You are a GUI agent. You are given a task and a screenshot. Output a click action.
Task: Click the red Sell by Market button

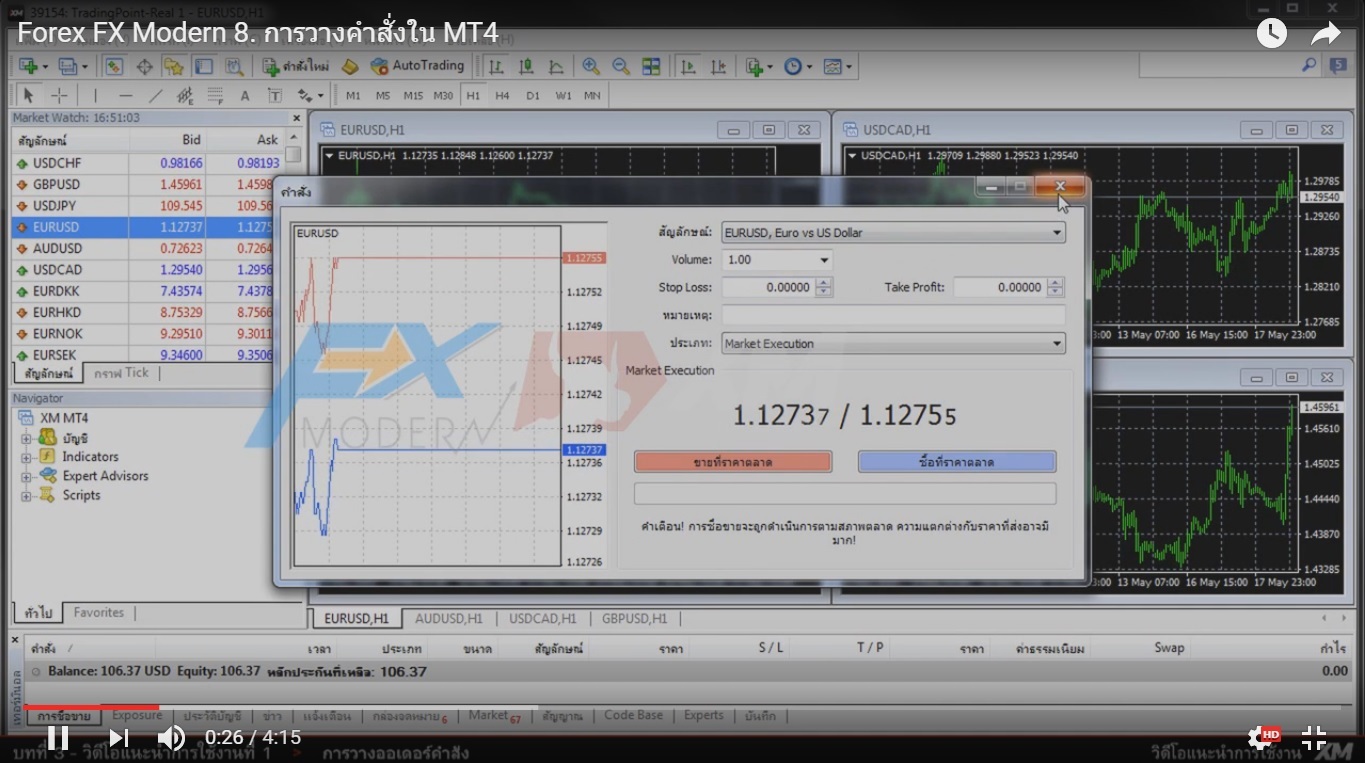point(733,462)
